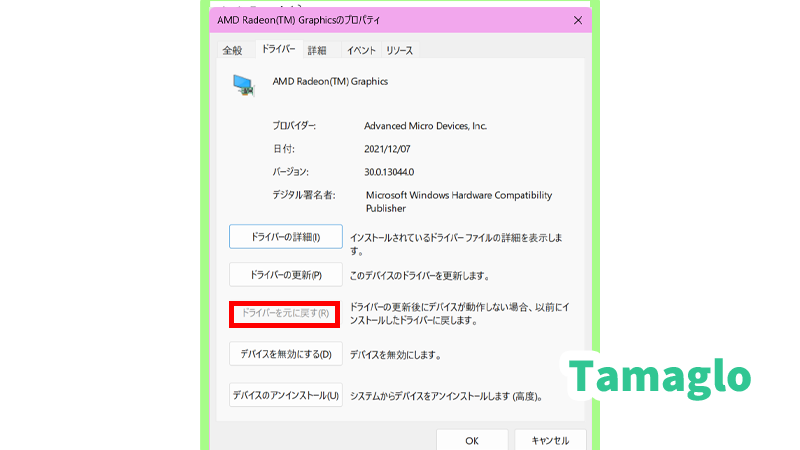Viewport: 800px width, 450px height.
Task: Close the properties dialog with X
Action: [577, 20]
